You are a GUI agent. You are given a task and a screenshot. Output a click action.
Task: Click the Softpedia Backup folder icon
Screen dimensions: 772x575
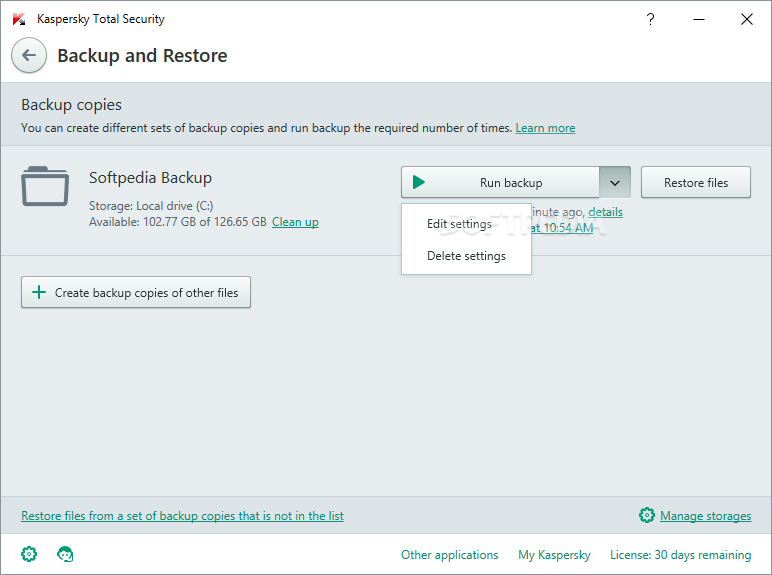click(x=45, y=187)
